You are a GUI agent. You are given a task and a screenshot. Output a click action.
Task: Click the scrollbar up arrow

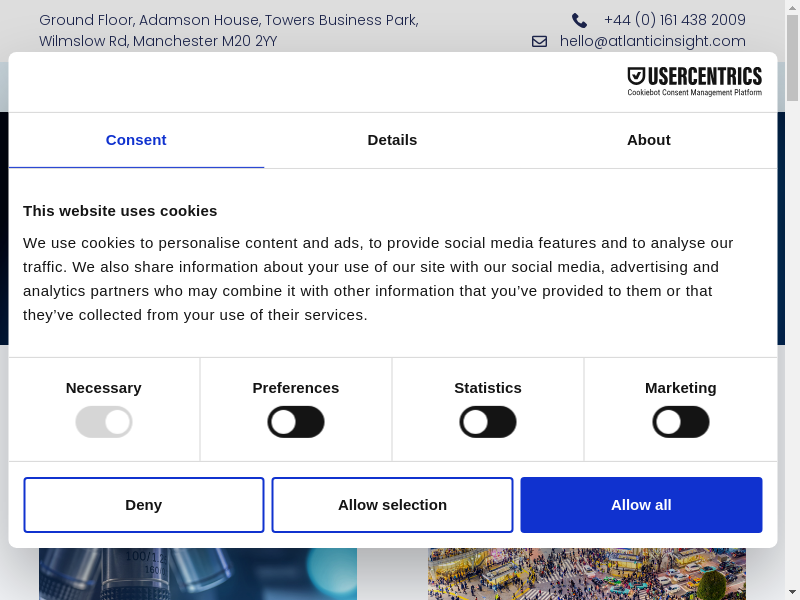[x=792, y=8]
